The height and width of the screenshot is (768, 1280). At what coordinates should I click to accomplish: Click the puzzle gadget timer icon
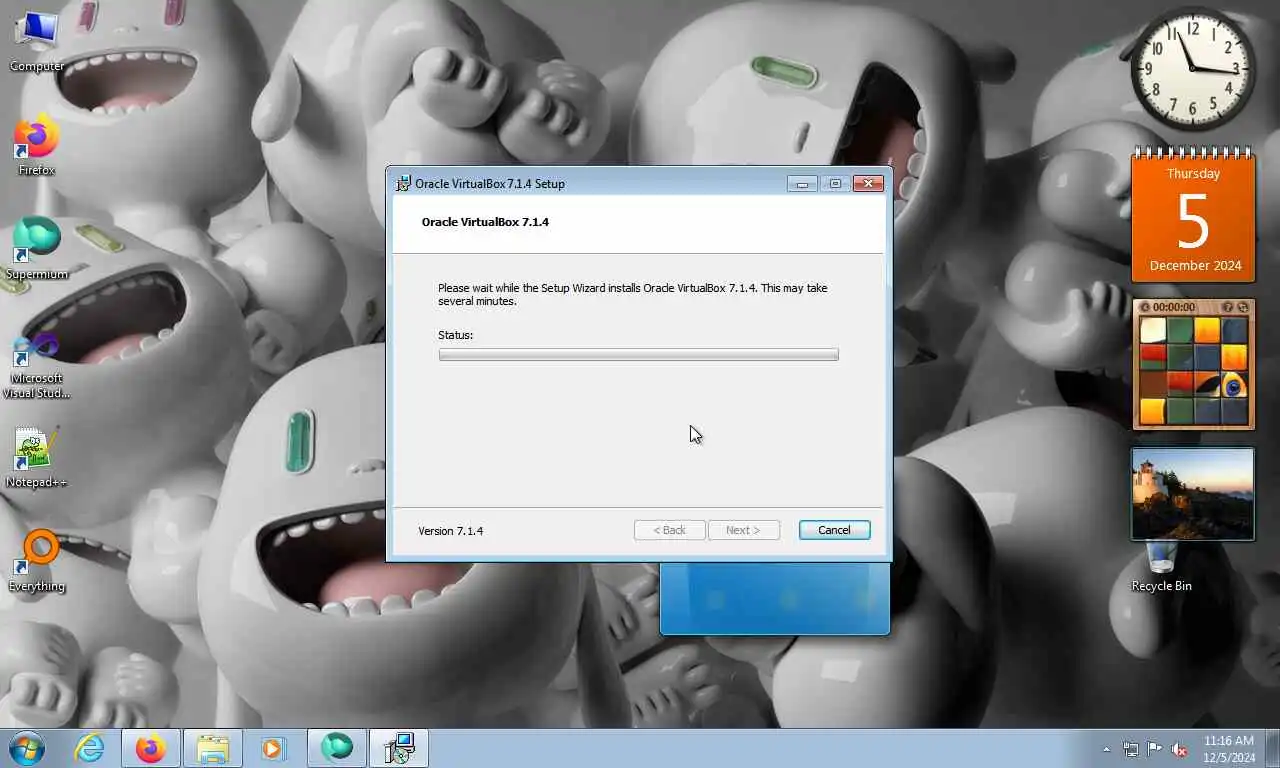pyautogui.click(x=1145, y=307)
